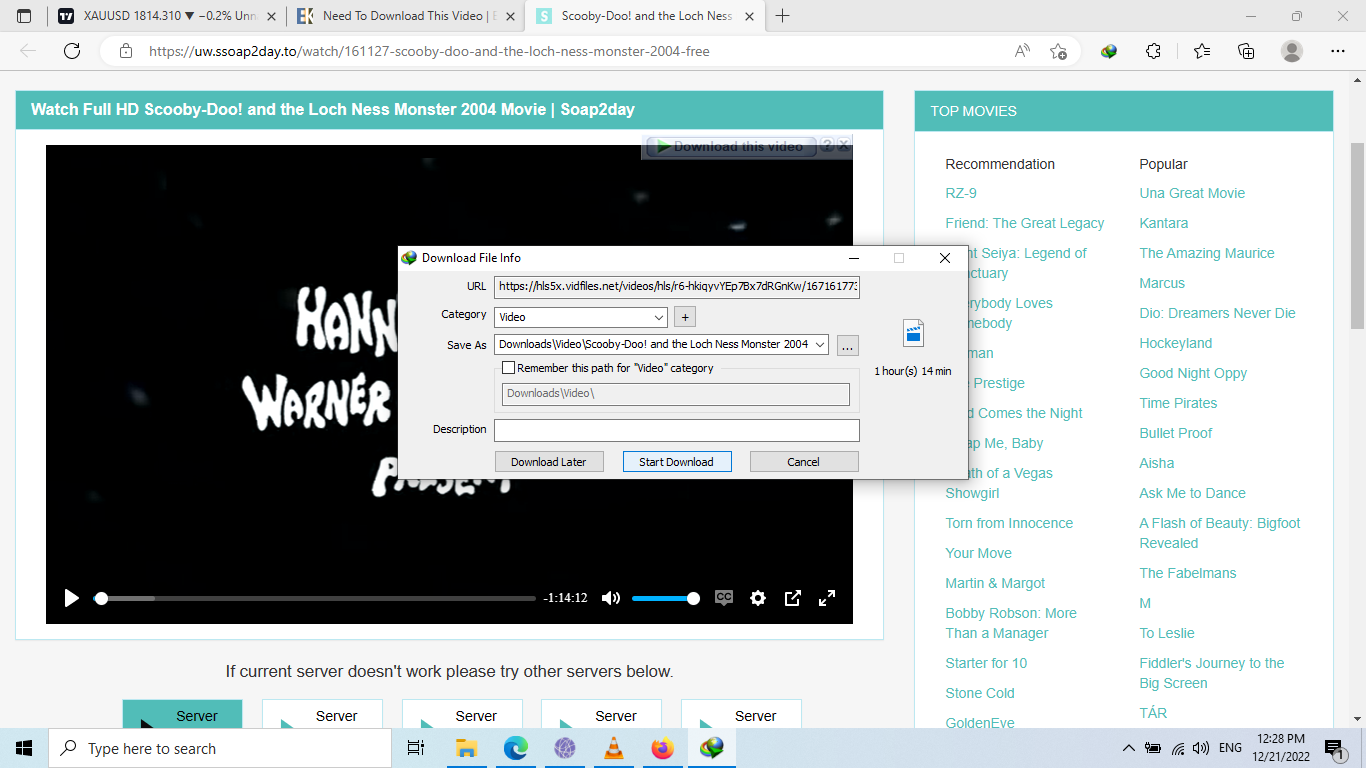Viewport: 1366px width, 768px height.
Task: Add this page to favorites
Action: point(1058,51)
